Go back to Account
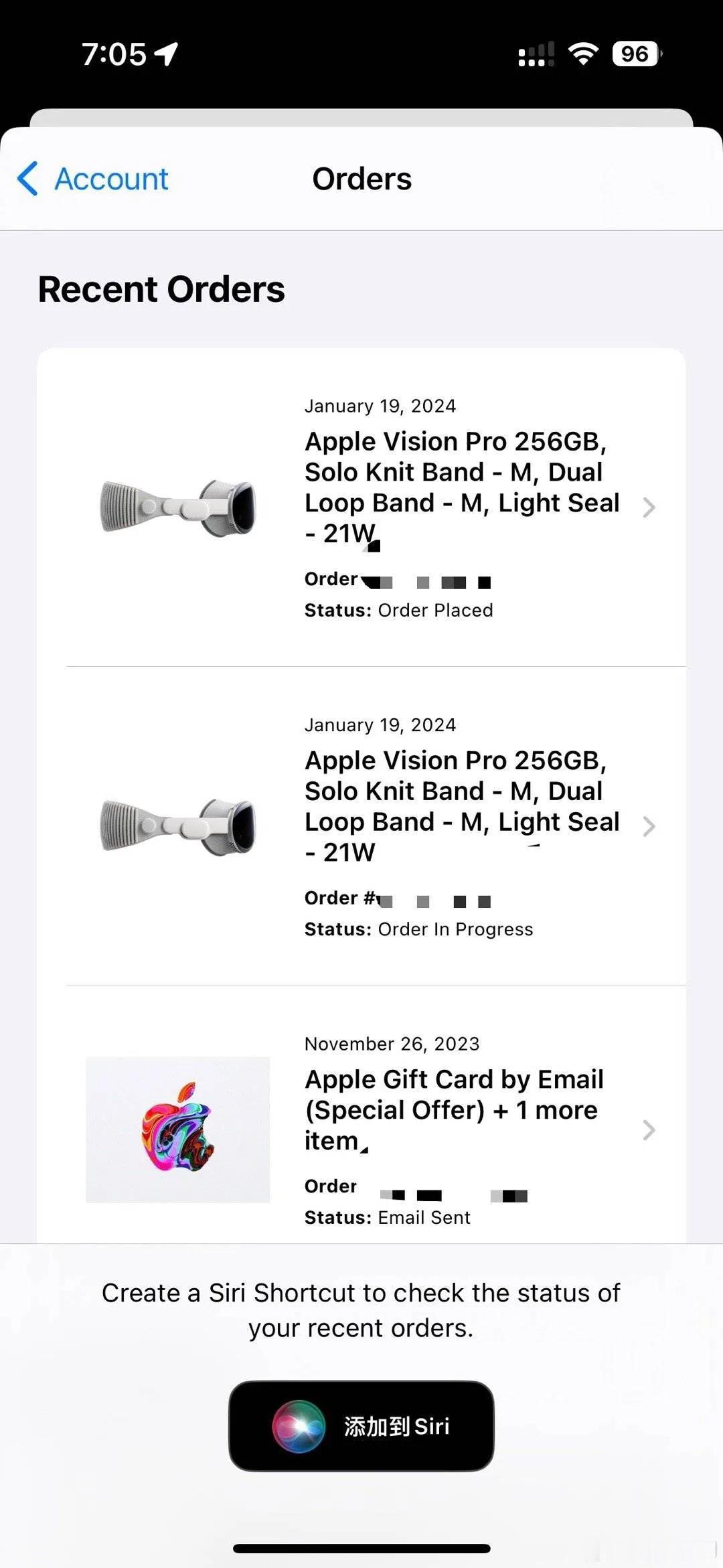The height and width of the screenshot is (1568, 723). pos(92,179)
